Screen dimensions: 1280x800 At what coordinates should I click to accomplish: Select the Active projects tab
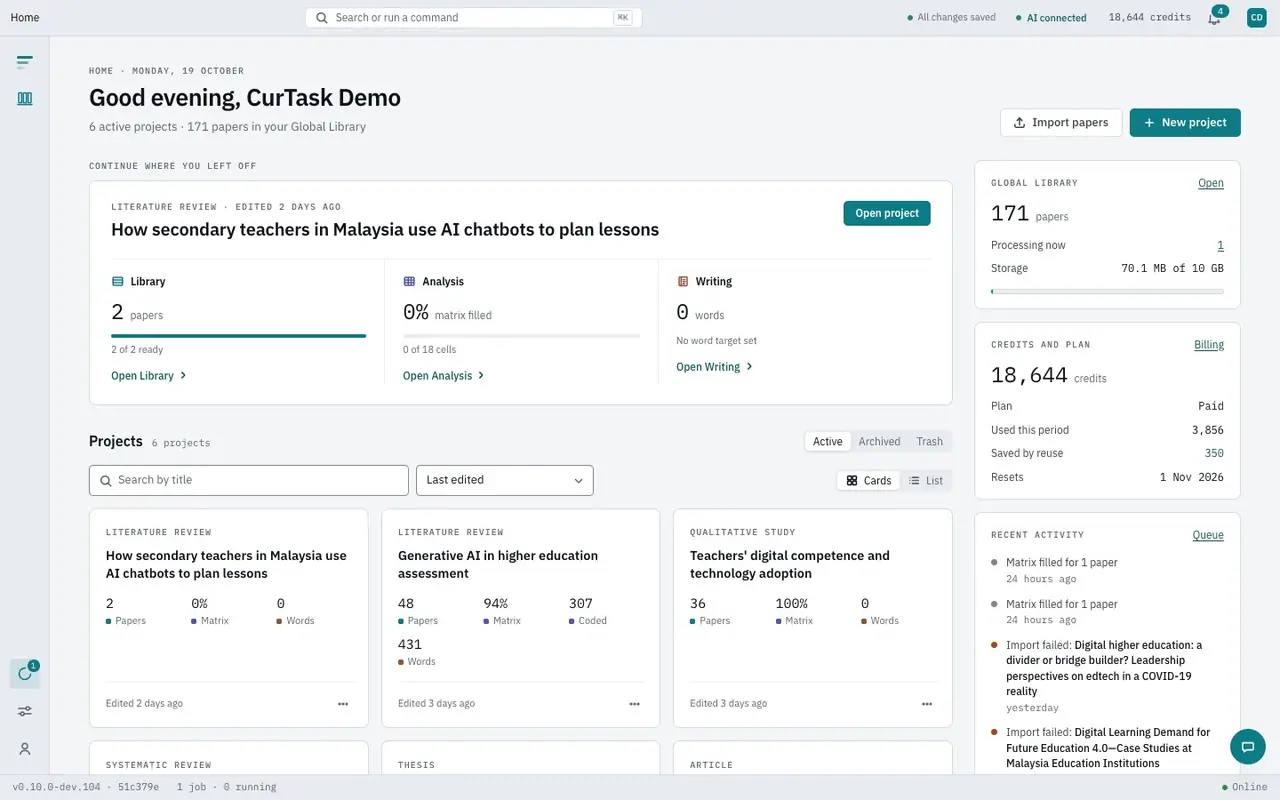(828, 441)
